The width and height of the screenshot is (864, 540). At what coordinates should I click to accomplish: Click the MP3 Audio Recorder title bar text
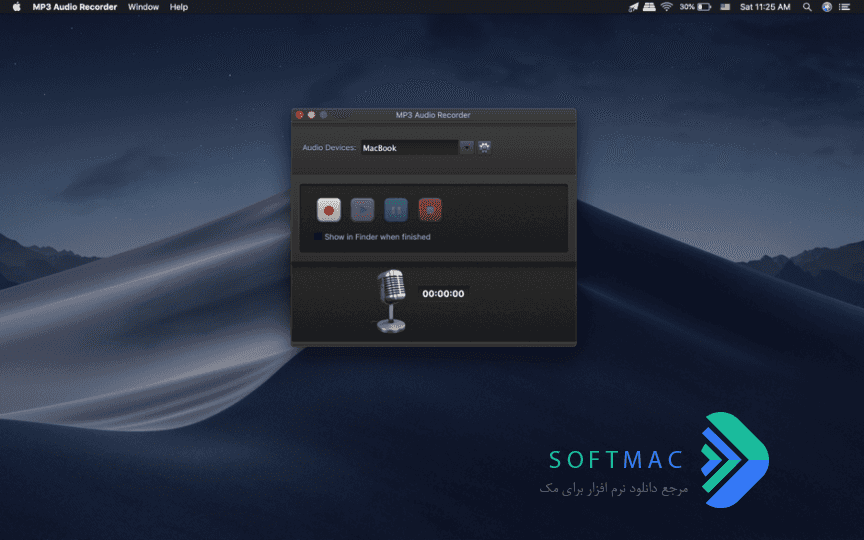click(433, 115)
